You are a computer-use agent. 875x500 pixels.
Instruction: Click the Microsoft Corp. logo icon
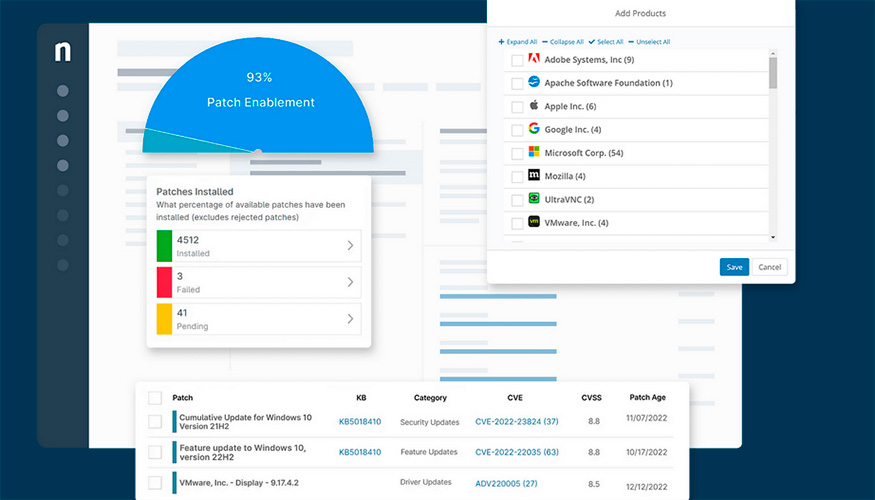[534, 152]
